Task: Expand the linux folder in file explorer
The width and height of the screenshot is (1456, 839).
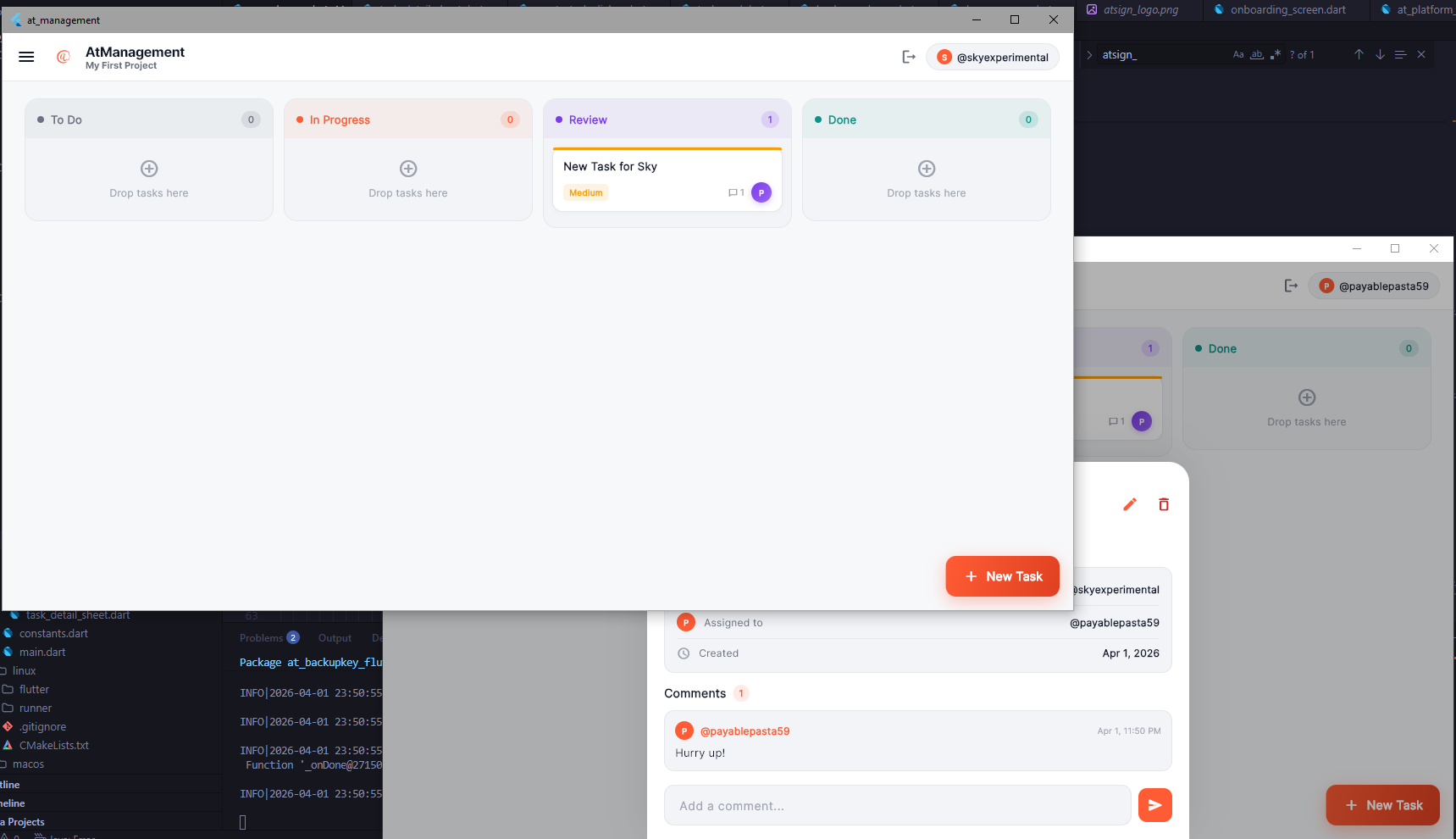Action: (x=24, y=670)
